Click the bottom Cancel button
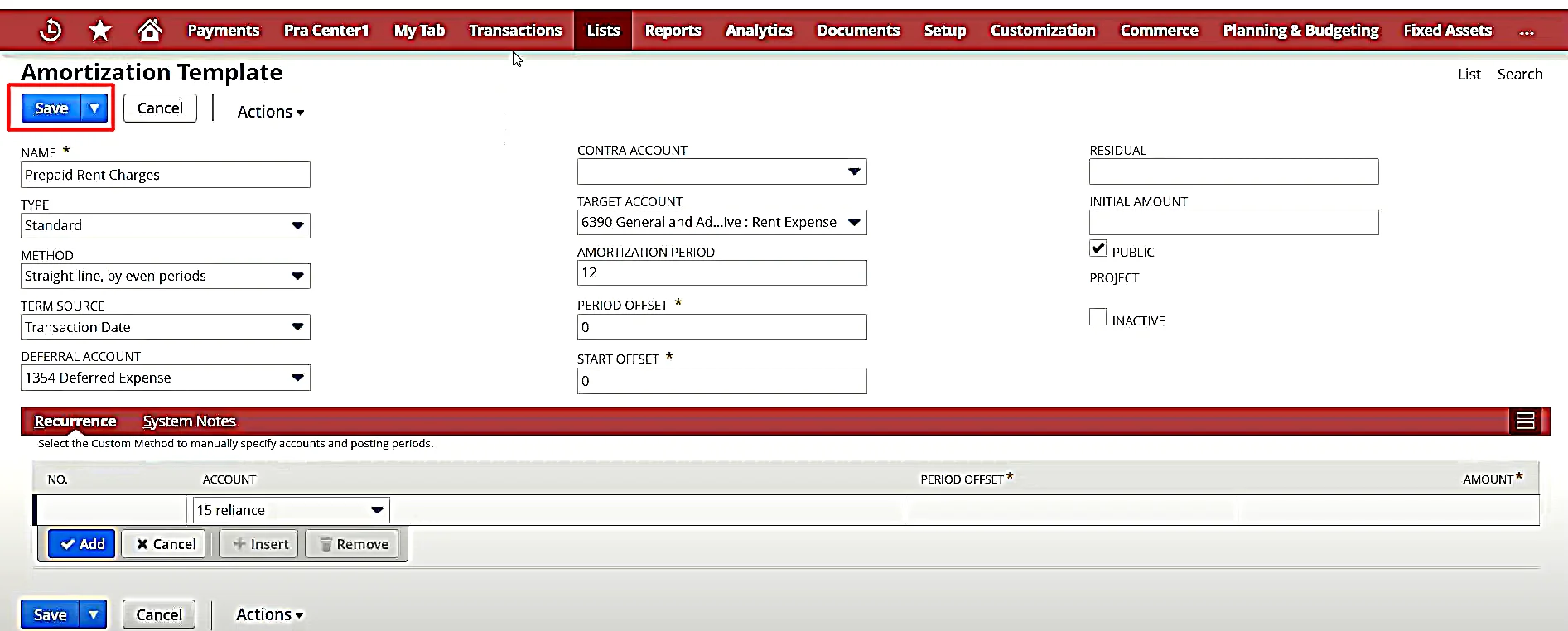Screen dimensions: 1568x631 [159, 614]
